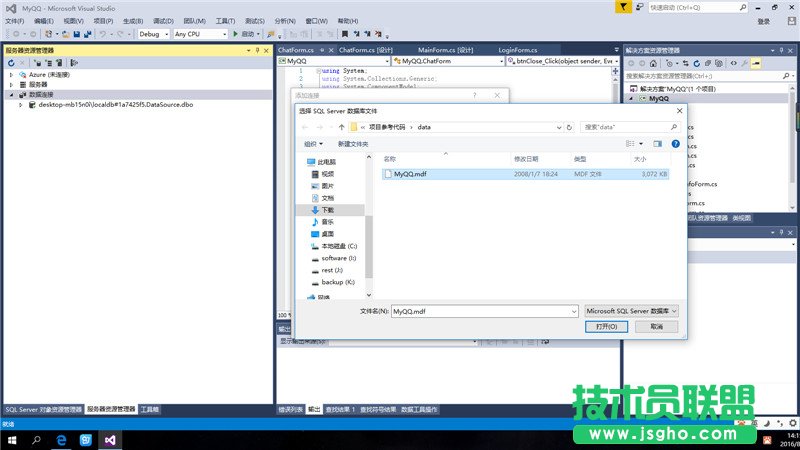800x450 pixels.
Task: Click the Save All icon in the toolbar
Action: click(87, 34)
